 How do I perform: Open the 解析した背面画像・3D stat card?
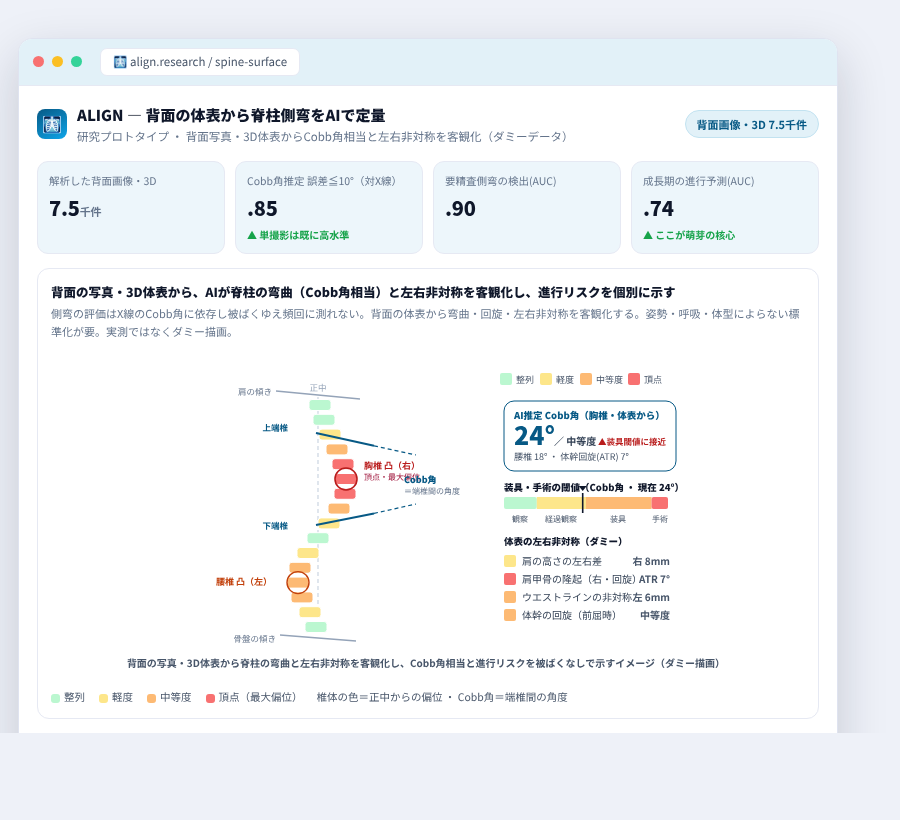(x=131, y=207)
